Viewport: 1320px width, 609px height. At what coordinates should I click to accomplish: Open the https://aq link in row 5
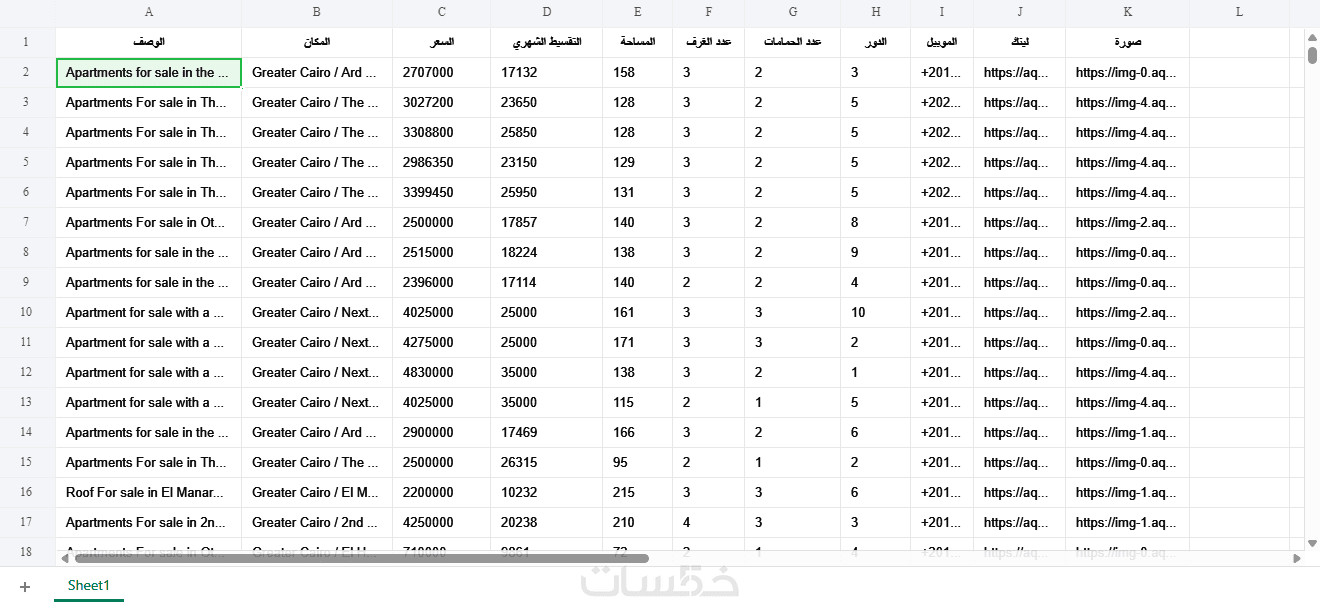point(1017,162)
